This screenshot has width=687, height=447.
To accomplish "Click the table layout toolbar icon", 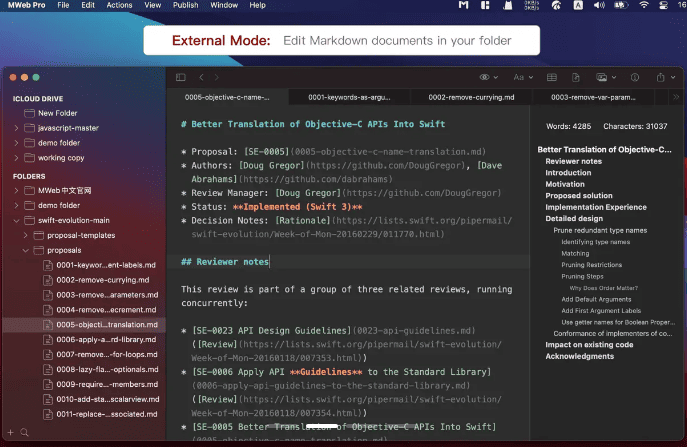I will point(552,78).
